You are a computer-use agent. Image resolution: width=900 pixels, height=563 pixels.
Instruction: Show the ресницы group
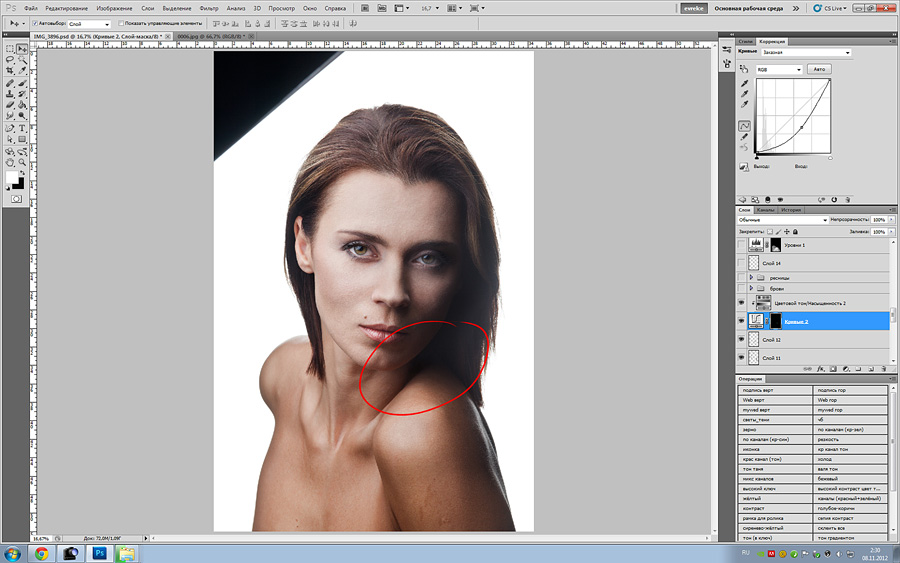click(x=742, y=278)
